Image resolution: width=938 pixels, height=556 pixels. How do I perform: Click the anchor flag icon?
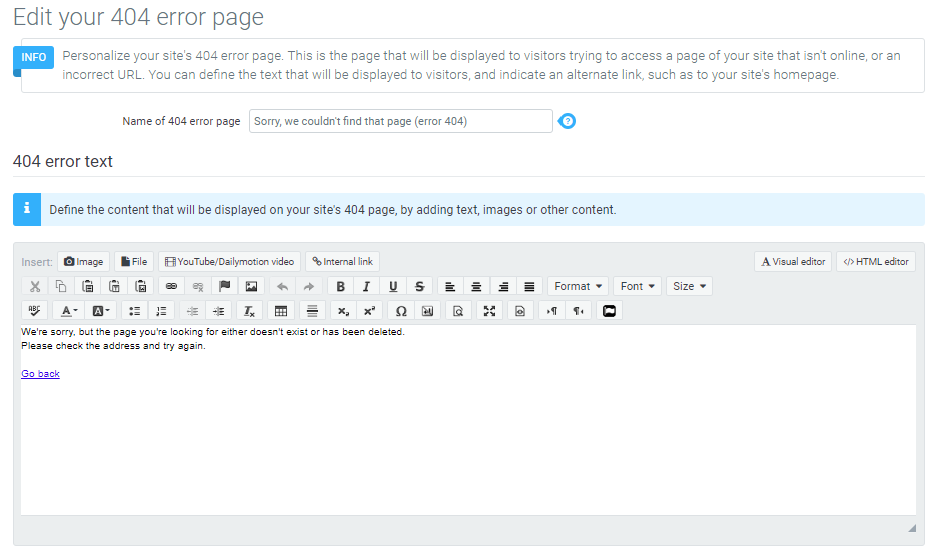click(x=224, y=286)
